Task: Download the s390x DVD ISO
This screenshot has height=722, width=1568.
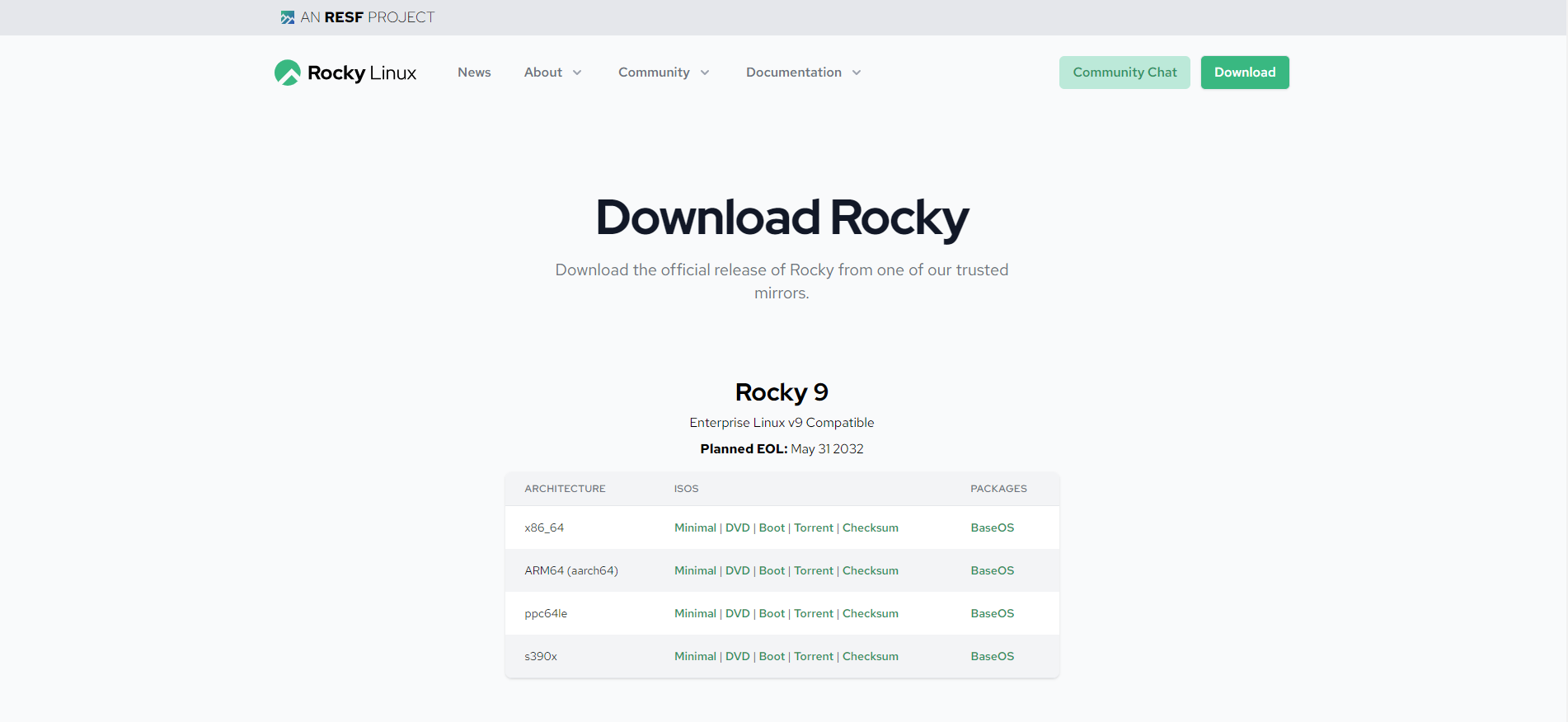Action: [x=737, y=656]
